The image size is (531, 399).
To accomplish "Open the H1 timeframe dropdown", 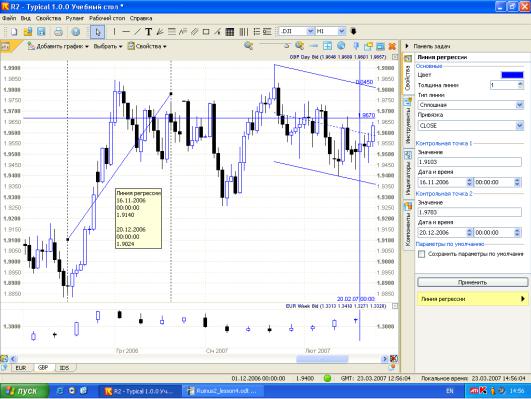I will 342,32.
